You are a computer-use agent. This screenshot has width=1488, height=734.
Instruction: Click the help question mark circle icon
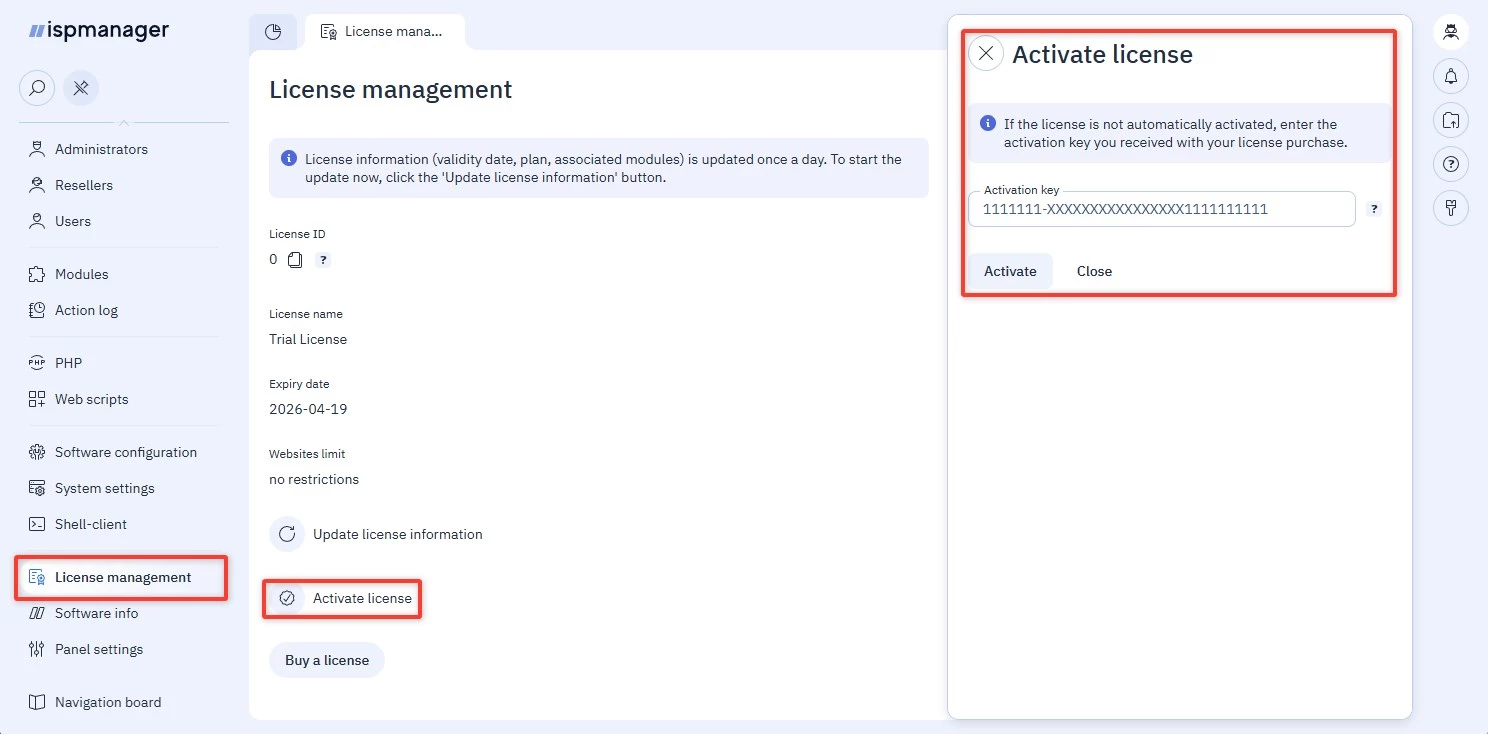(x=1451, y=164)
